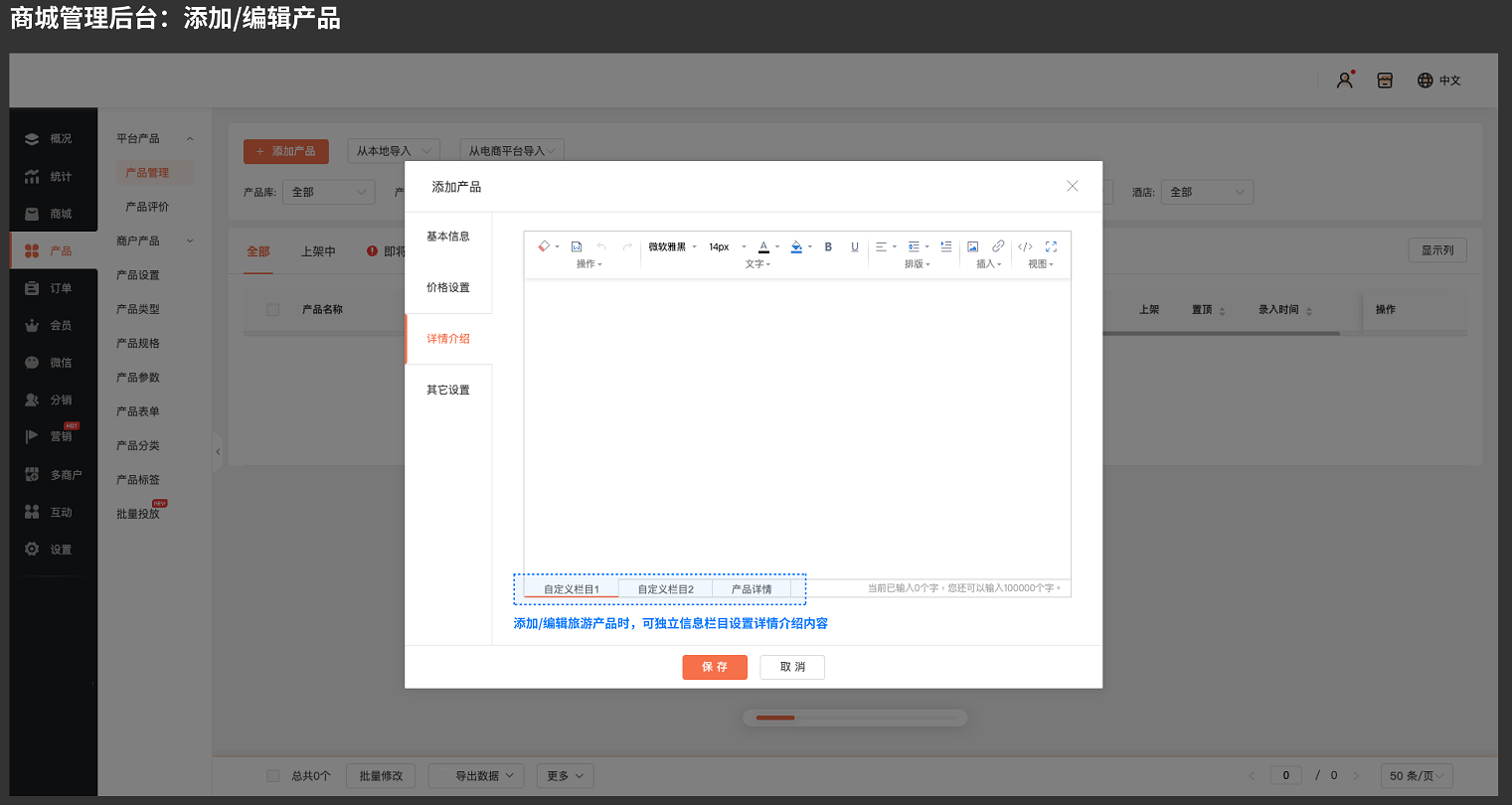Switch to 其它设置 section
The width and height of the screenshot is (1512, 805).
pyautogui.click(x=448, y=390)
